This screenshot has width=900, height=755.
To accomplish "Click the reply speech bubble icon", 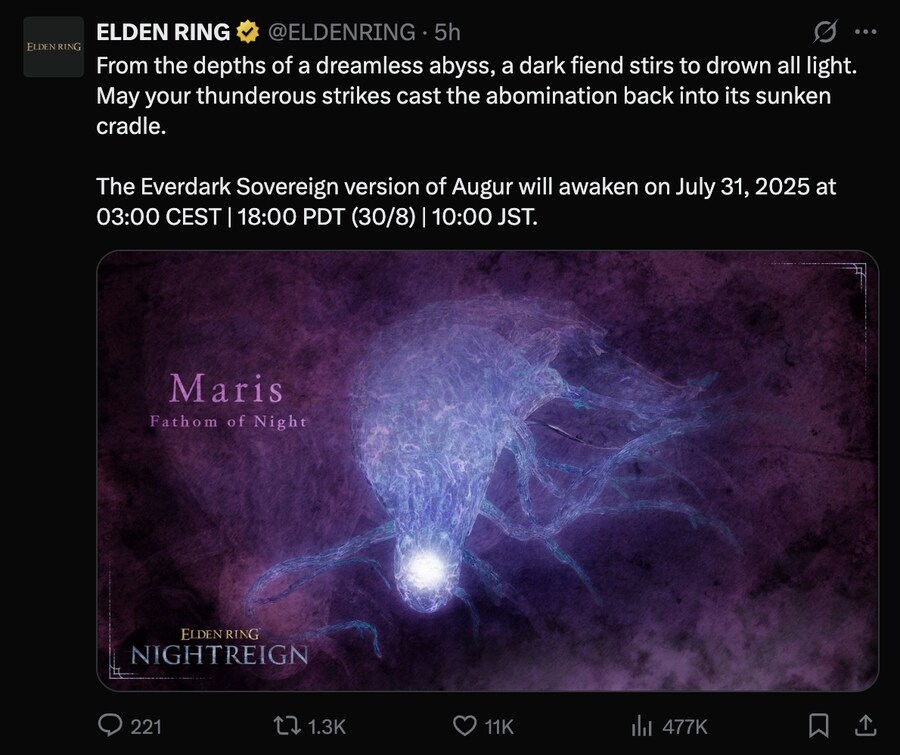I will tap(110, 725).
